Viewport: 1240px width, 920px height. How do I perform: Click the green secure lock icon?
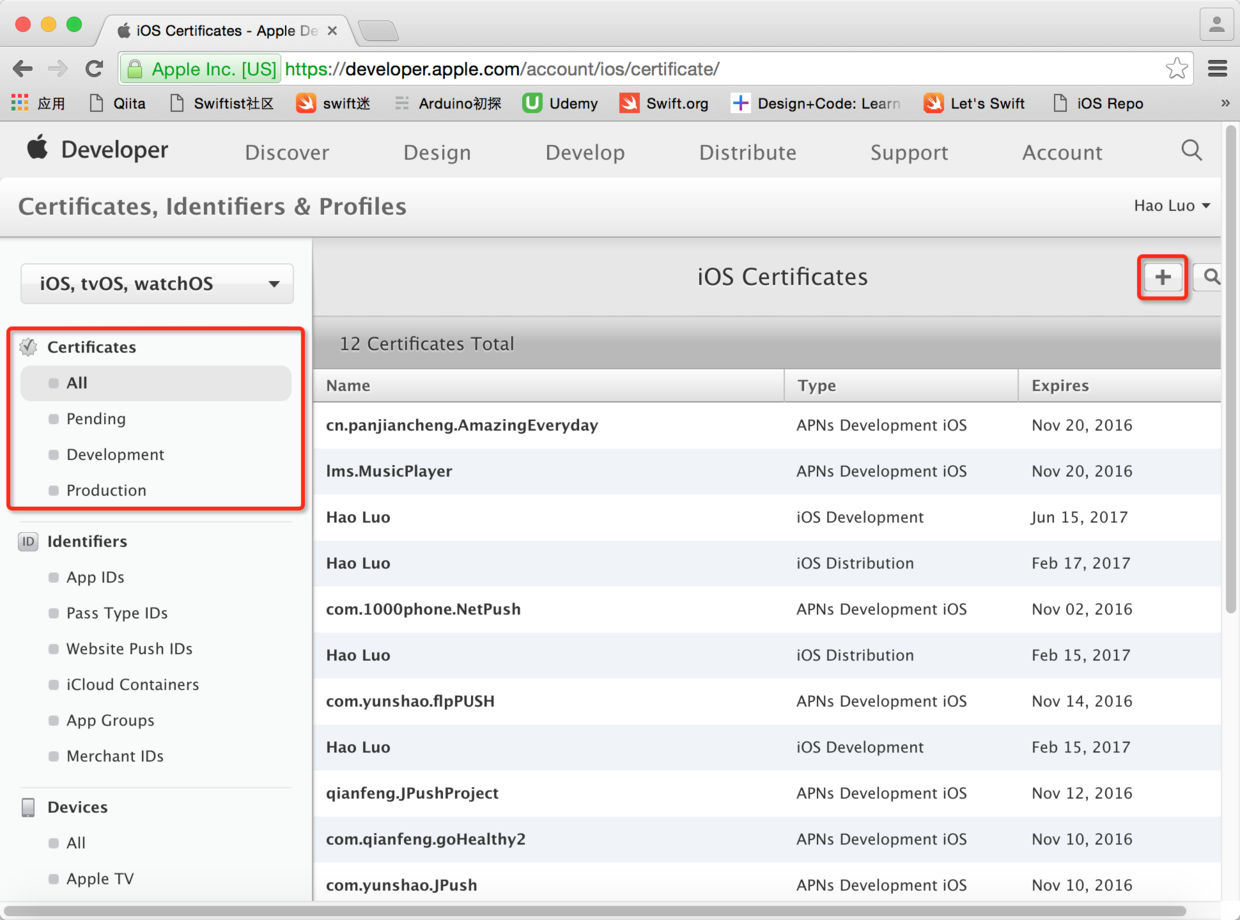click(133, 70)
